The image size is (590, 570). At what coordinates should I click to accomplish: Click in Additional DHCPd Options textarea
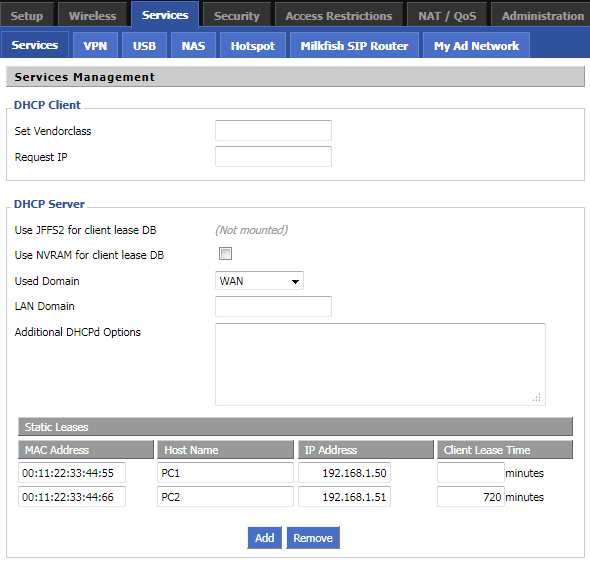(x=380, y=364)
